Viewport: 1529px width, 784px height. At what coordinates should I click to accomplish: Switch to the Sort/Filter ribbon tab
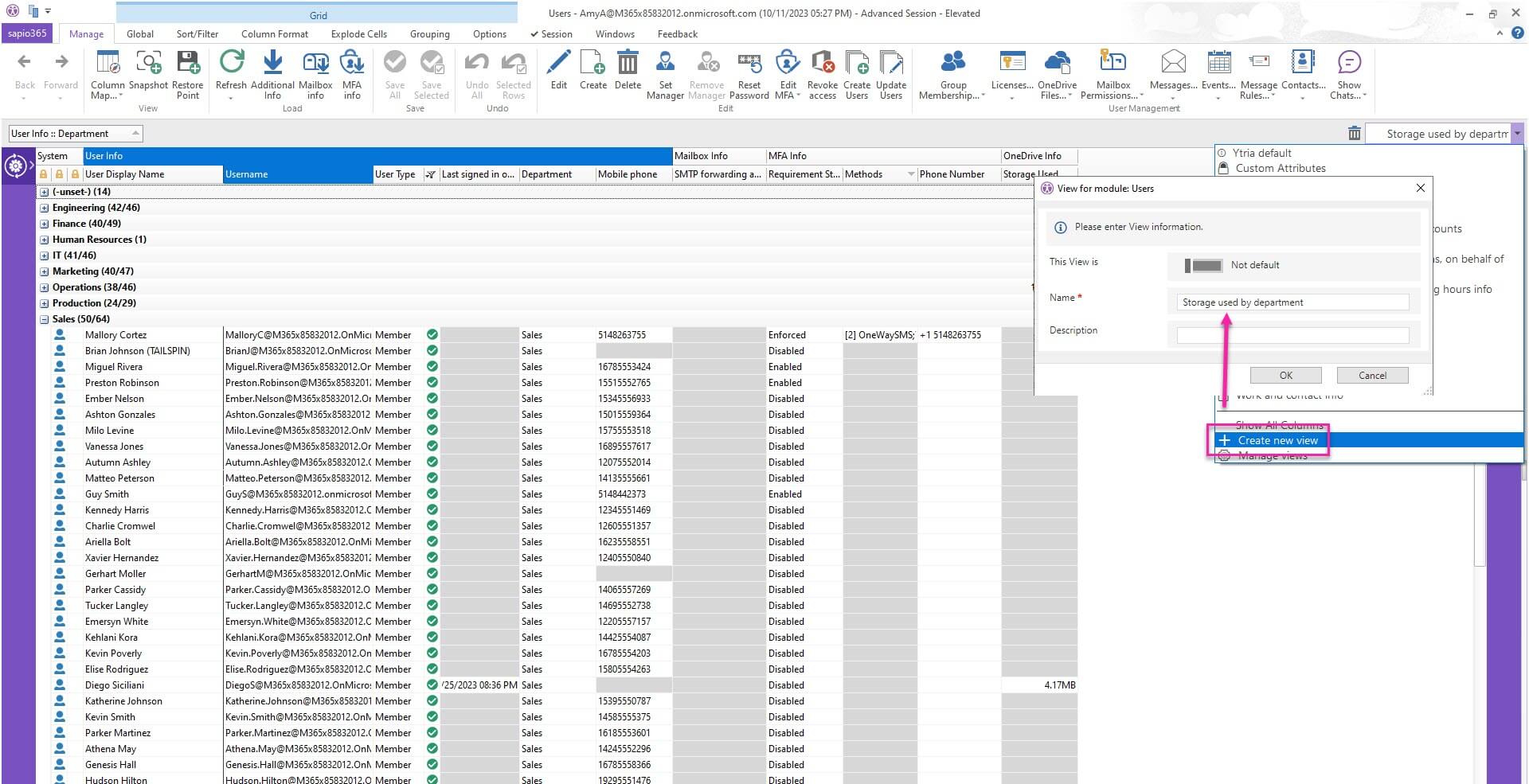(x=197, y=34)
